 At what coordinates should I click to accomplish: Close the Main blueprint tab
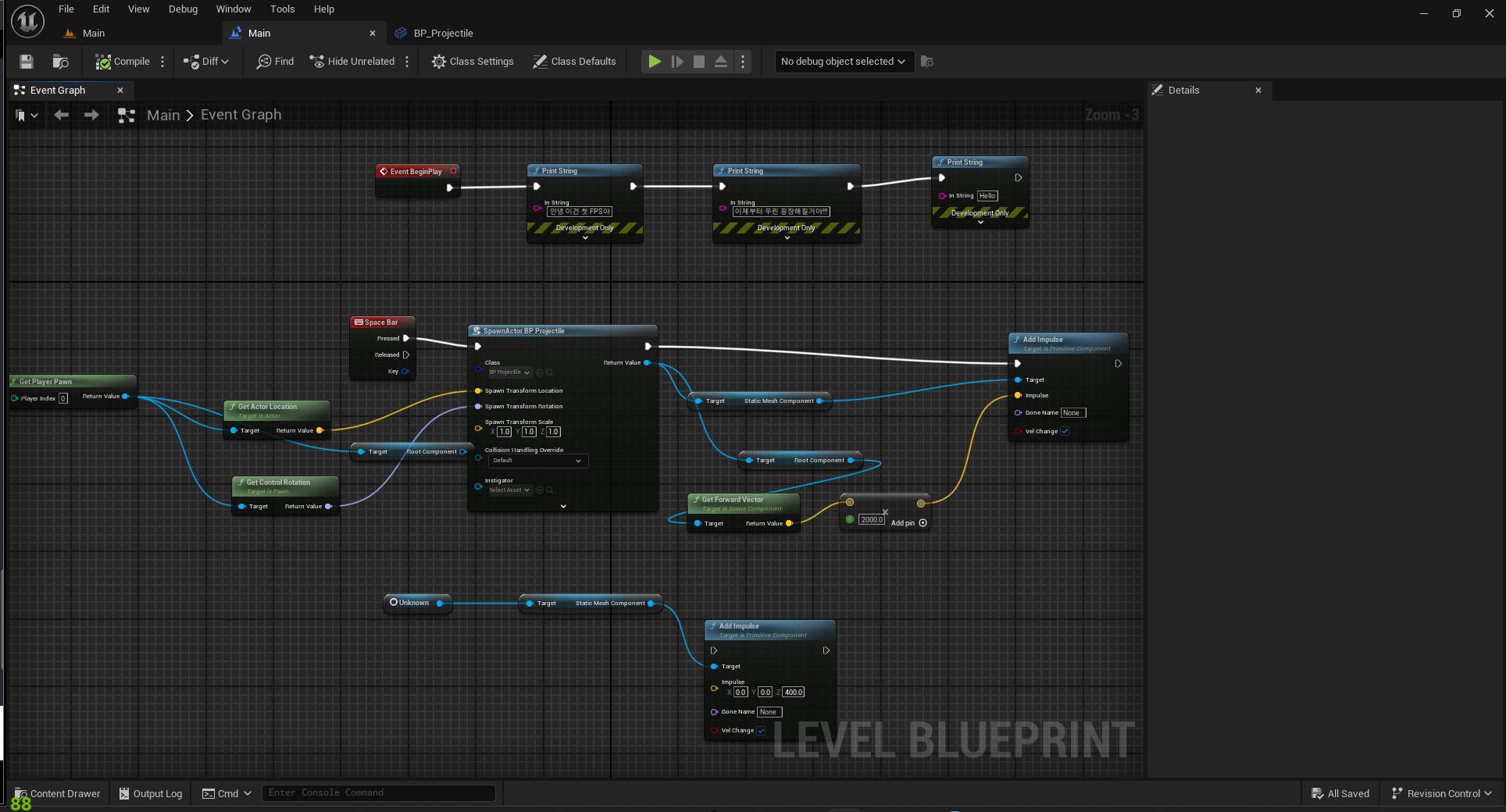tap(373, 34)
